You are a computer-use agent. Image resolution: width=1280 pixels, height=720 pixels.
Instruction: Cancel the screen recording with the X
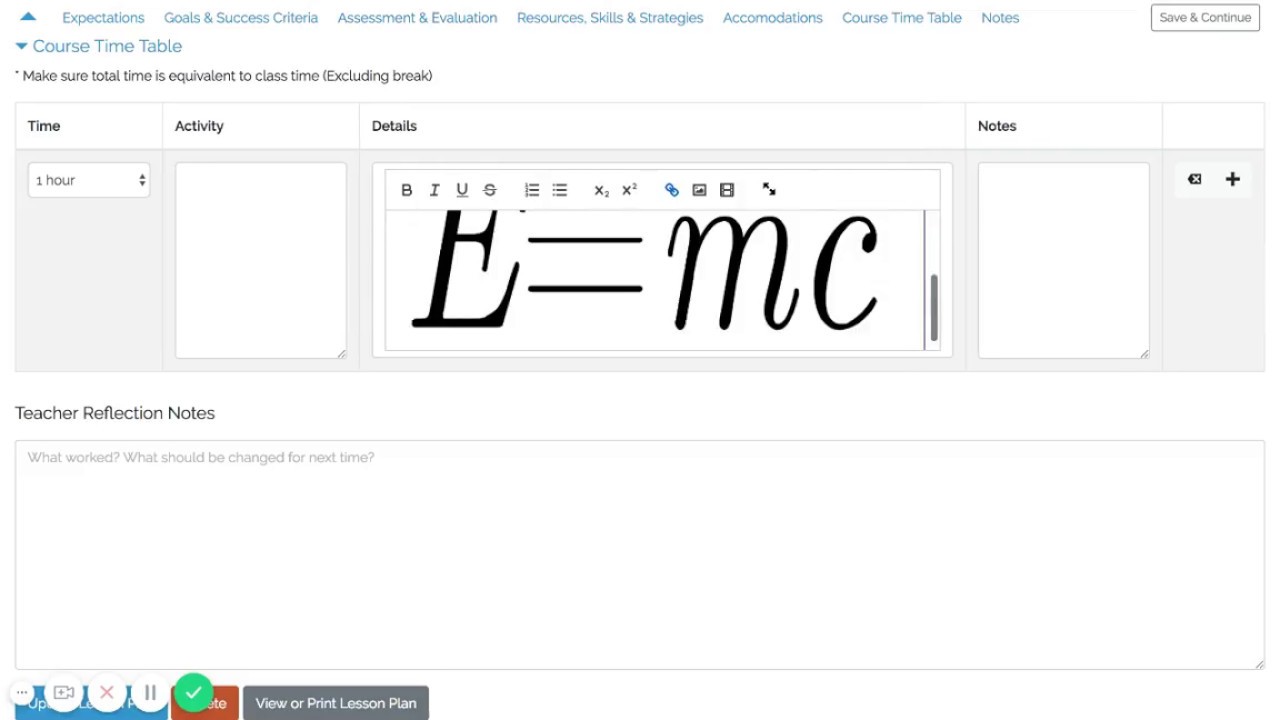point(107,692)
